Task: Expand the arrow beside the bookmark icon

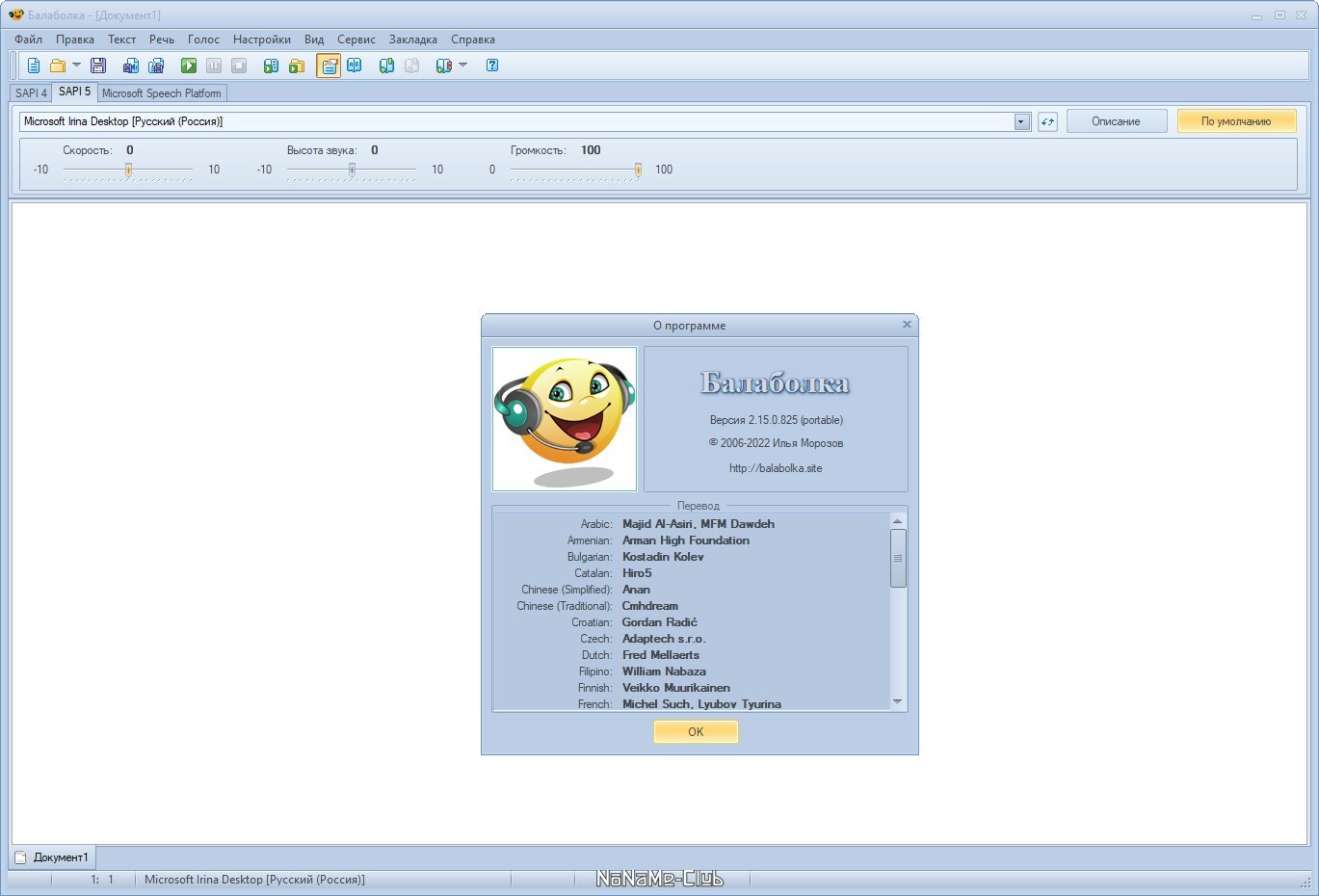Action: 462,66
